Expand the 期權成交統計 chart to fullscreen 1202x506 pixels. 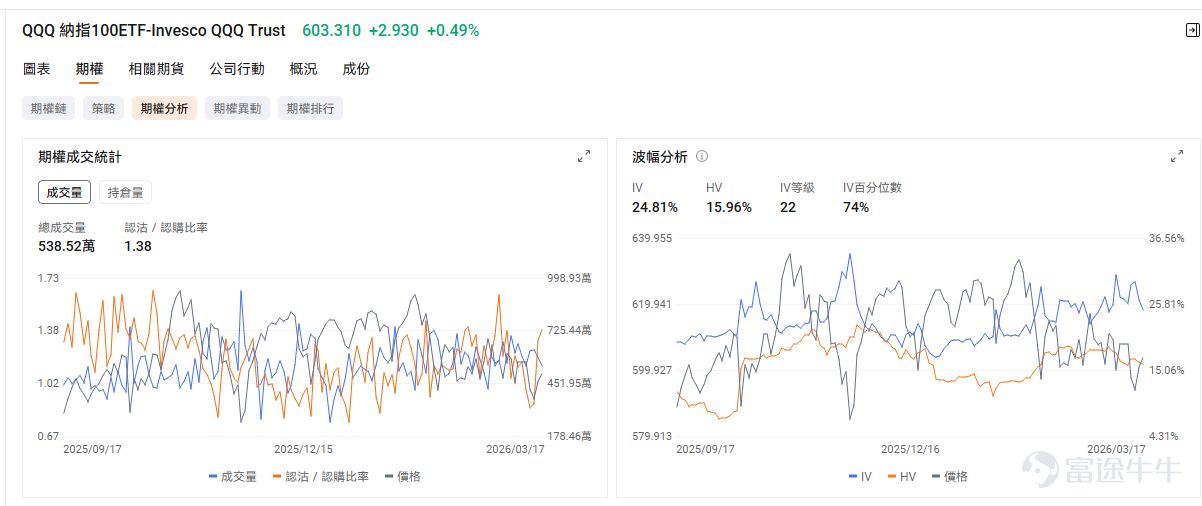tap(584, 157)
